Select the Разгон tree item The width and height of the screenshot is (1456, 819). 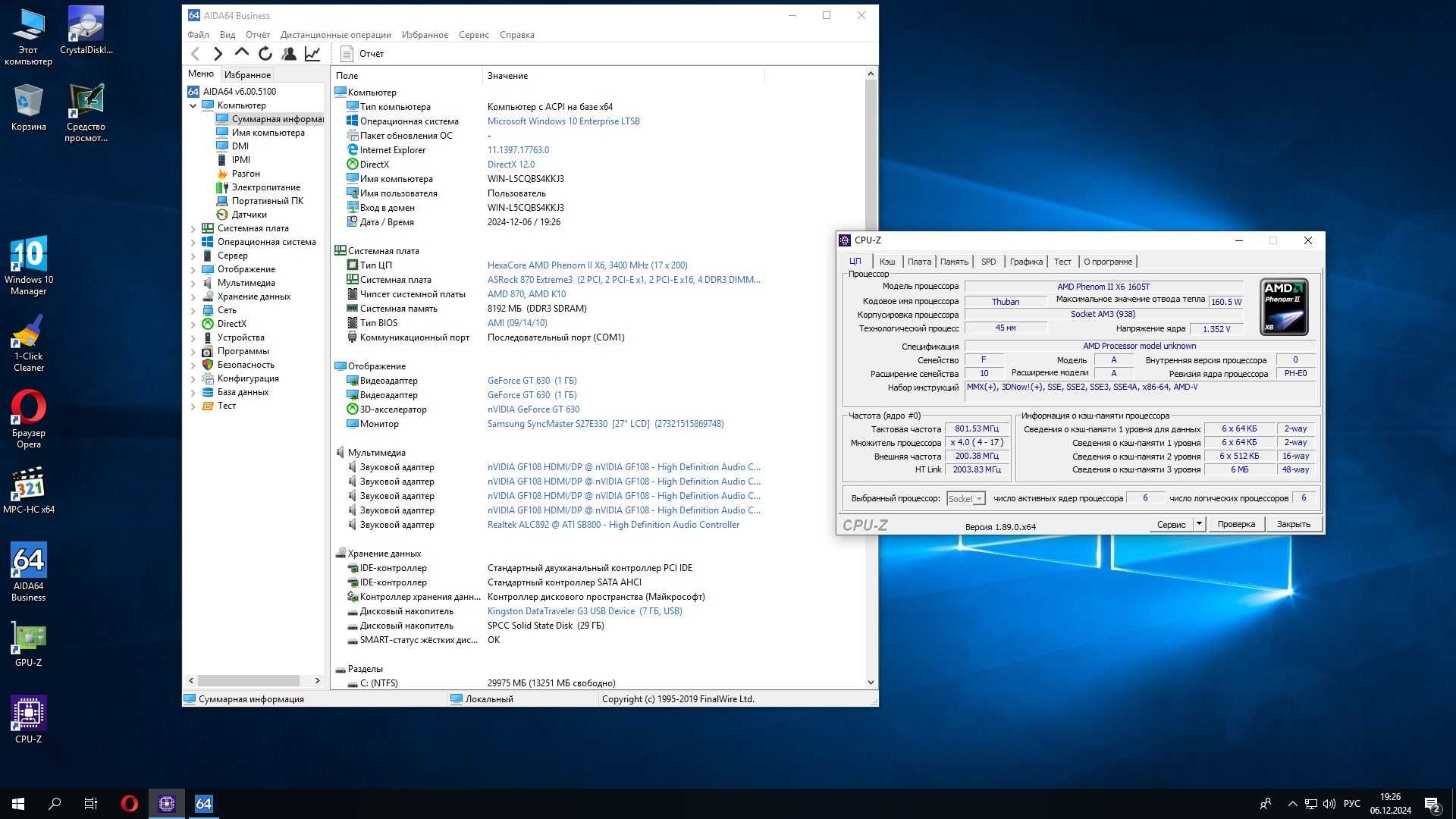point(246,174)
